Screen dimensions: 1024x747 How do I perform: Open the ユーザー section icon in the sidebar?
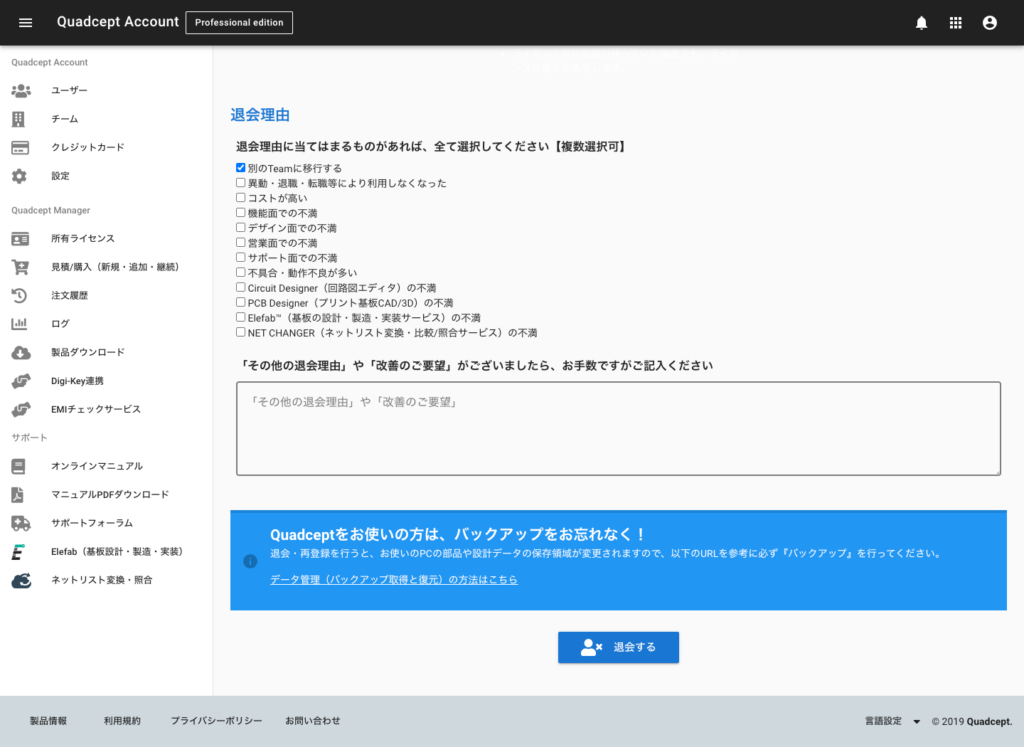coord(22,90)
